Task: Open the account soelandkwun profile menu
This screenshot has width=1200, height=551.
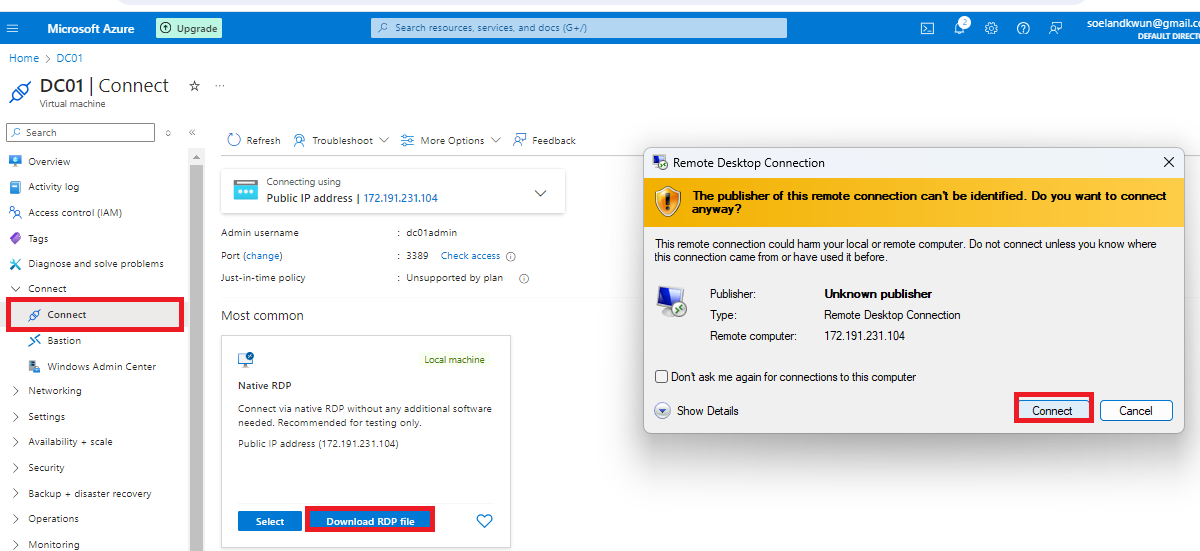Action: tap(1142, 28)
